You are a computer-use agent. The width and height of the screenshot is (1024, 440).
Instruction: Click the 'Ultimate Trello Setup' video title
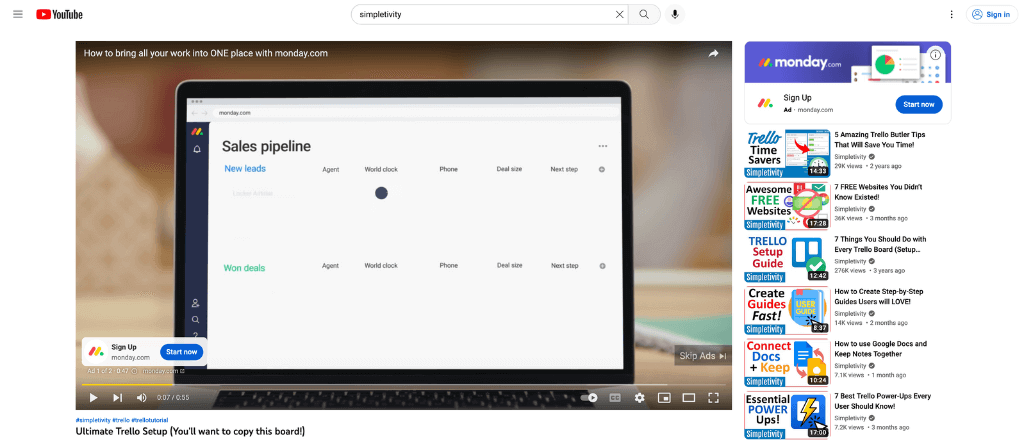point(190,432)
